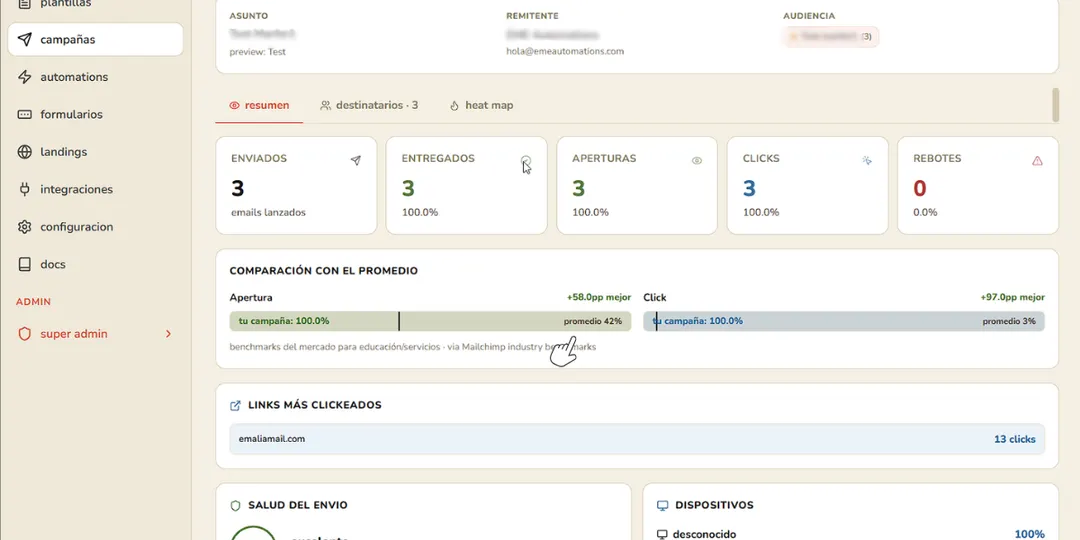Open the campañas sidebar item
The height and width of the screenshot is (540, 1080).
(x=95, y=39)
